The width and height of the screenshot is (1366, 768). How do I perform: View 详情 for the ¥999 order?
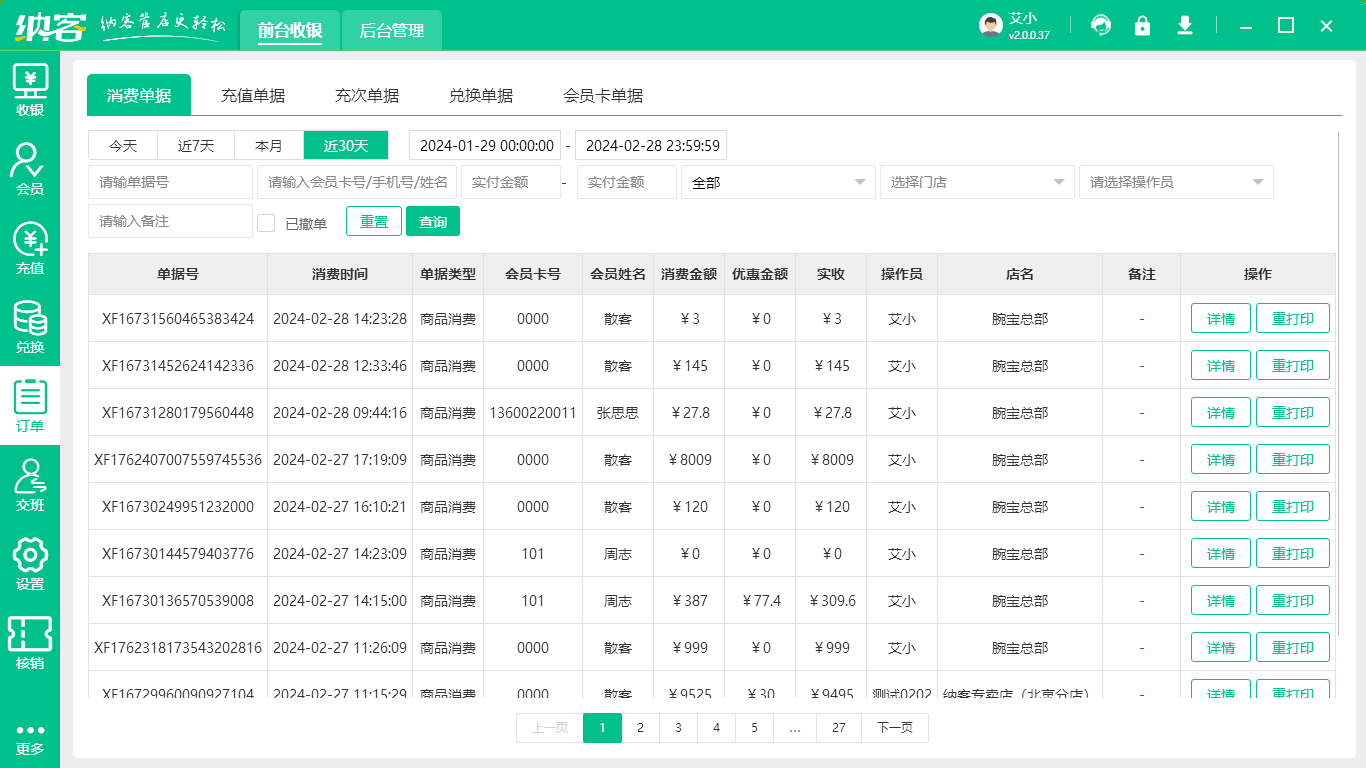pos(1221,648)
